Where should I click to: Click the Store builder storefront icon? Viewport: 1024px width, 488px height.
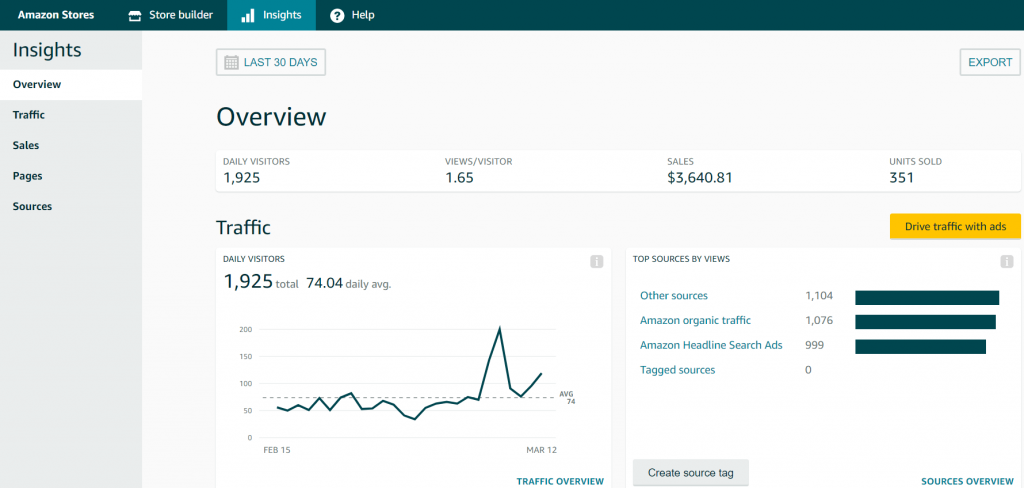click(135, 15)
